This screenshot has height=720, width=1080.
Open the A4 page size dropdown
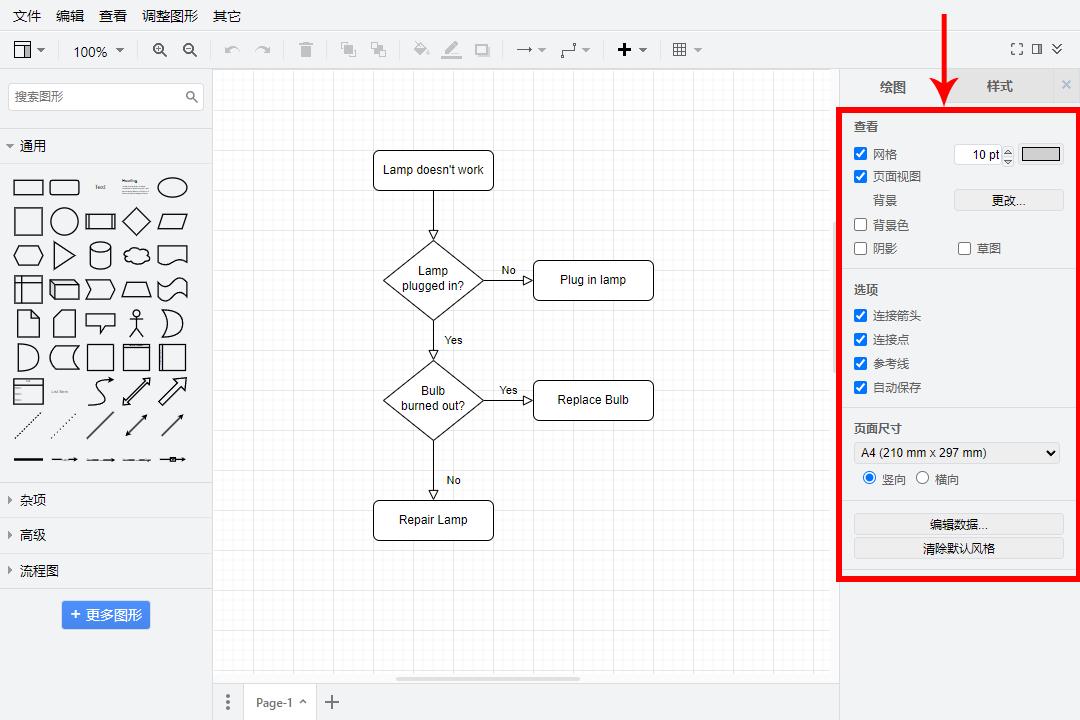[x=958, y=453]
